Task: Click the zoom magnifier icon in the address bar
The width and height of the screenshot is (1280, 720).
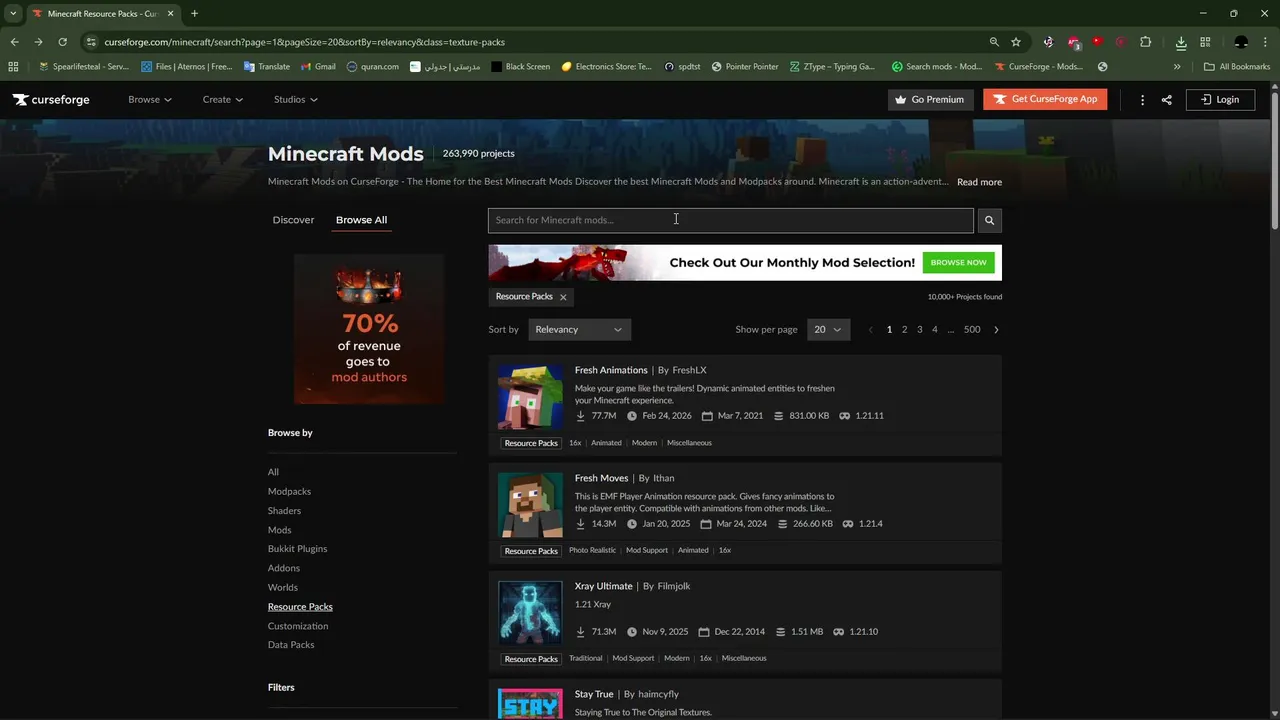Action: coord(994,42)
